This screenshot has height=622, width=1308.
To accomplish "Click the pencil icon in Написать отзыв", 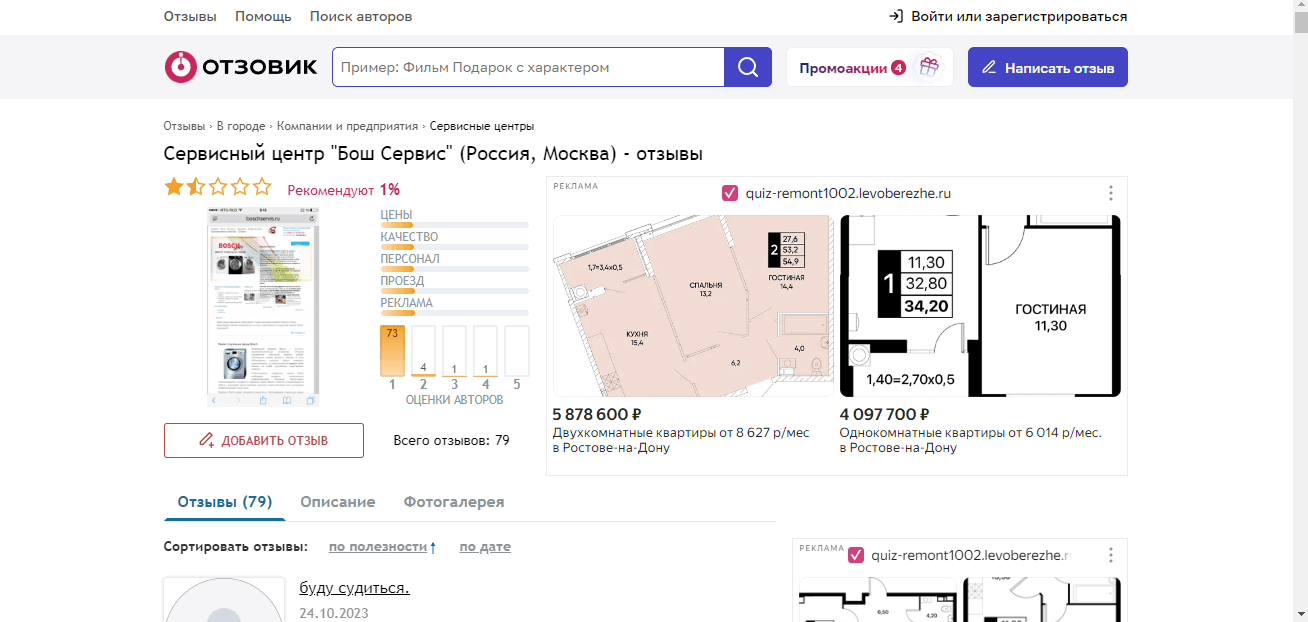I will 988,66.
